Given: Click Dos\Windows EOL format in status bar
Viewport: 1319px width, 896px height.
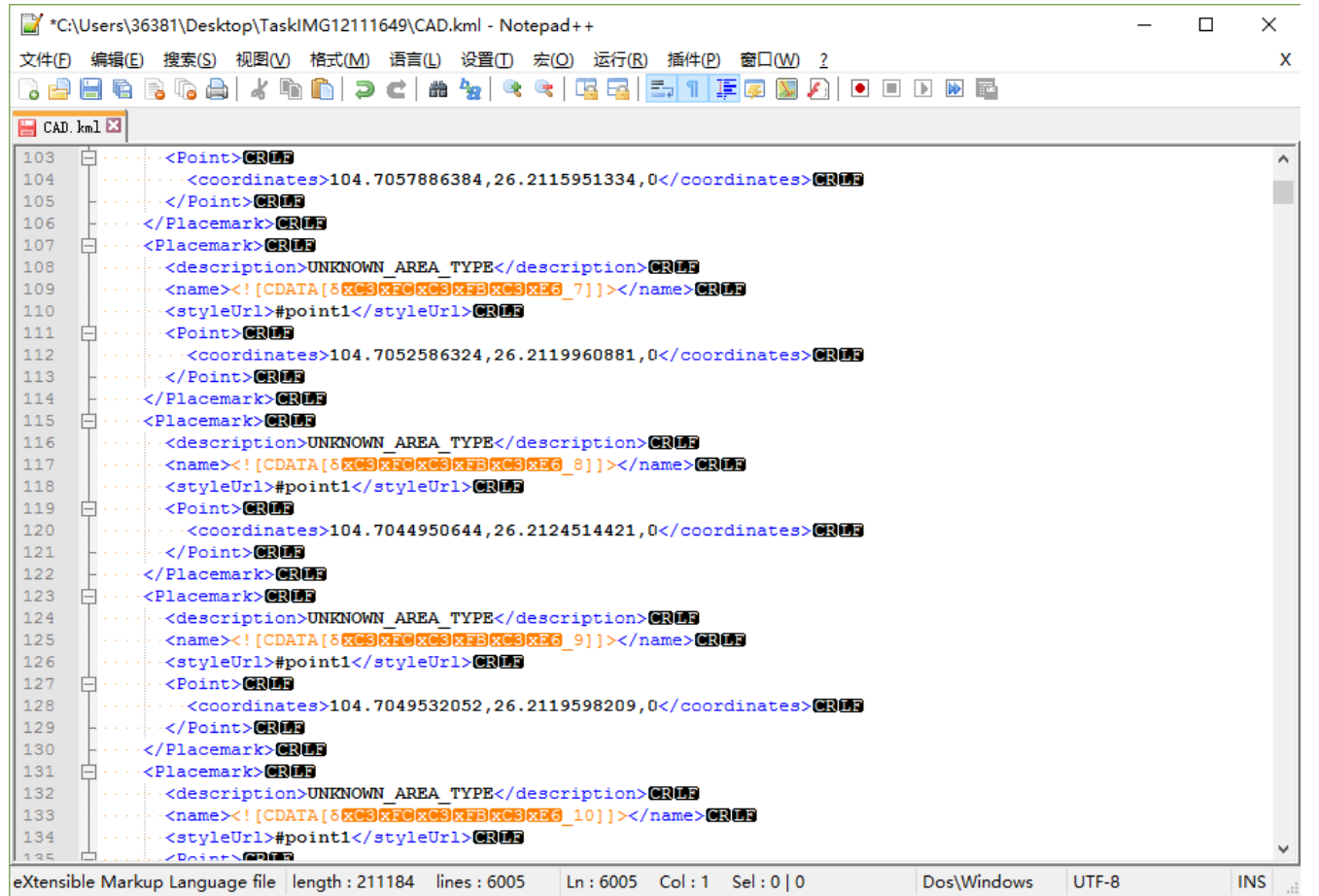Looking at the screenshot, I should point(977,881).
